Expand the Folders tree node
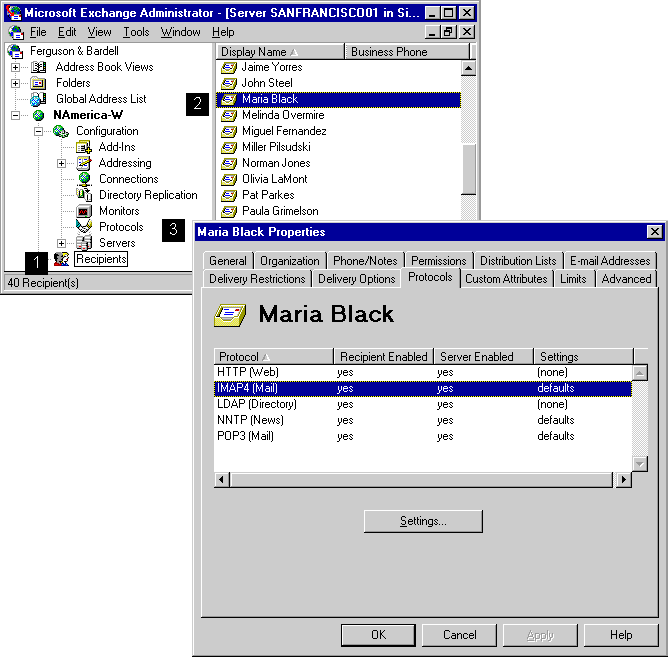 coord(15,83)
